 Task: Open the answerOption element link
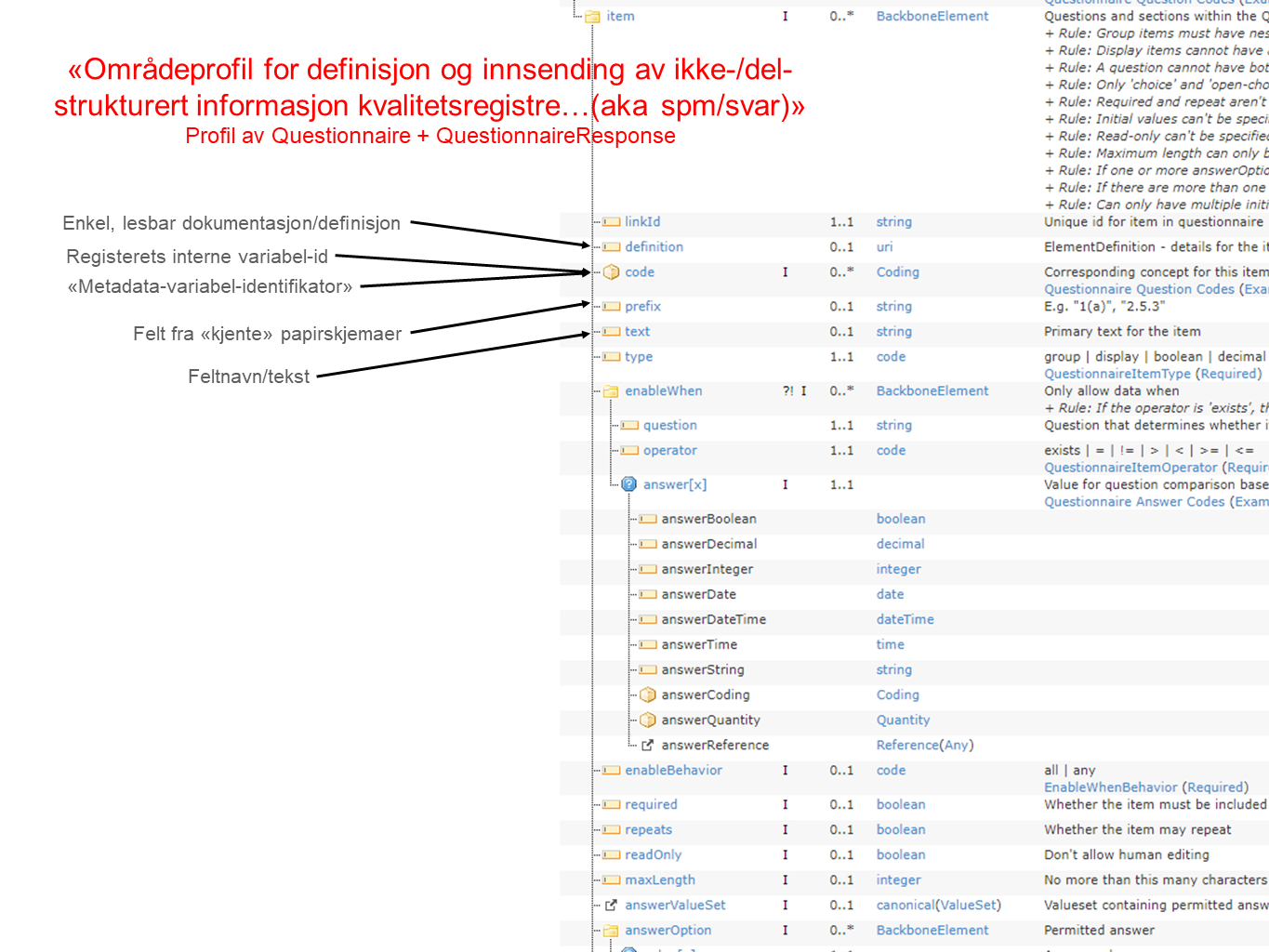[x=668, y=931]
